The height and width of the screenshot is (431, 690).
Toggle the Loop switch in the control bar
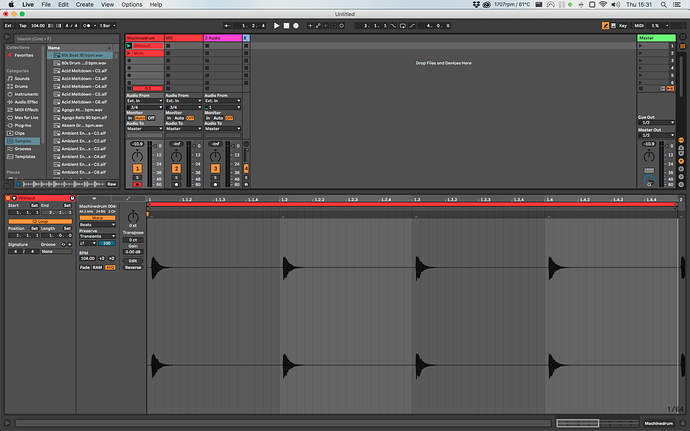402,26
